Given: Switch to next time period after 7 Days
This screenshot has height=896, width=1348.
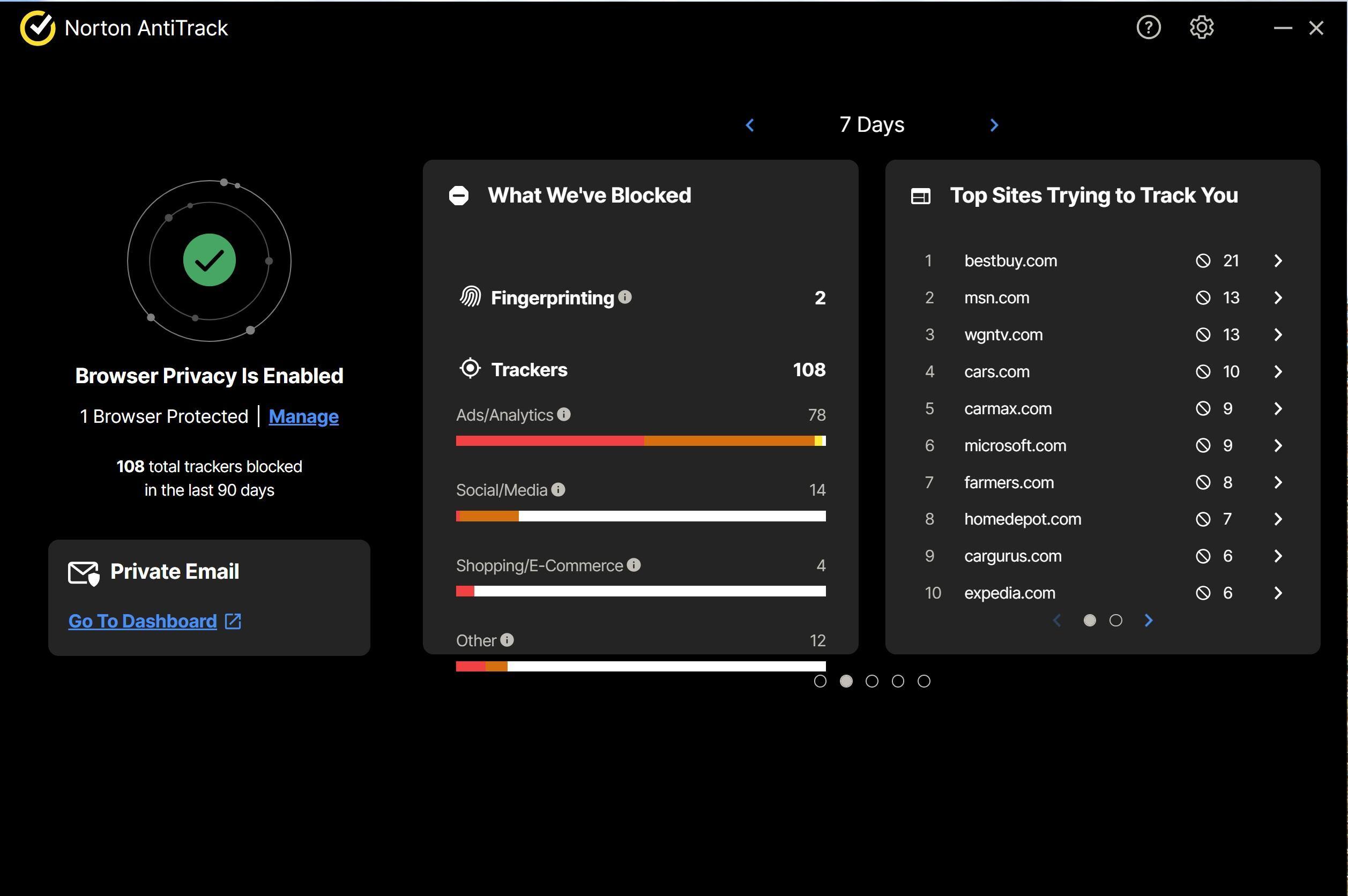Looking at the screenshot, I should 994,125.
